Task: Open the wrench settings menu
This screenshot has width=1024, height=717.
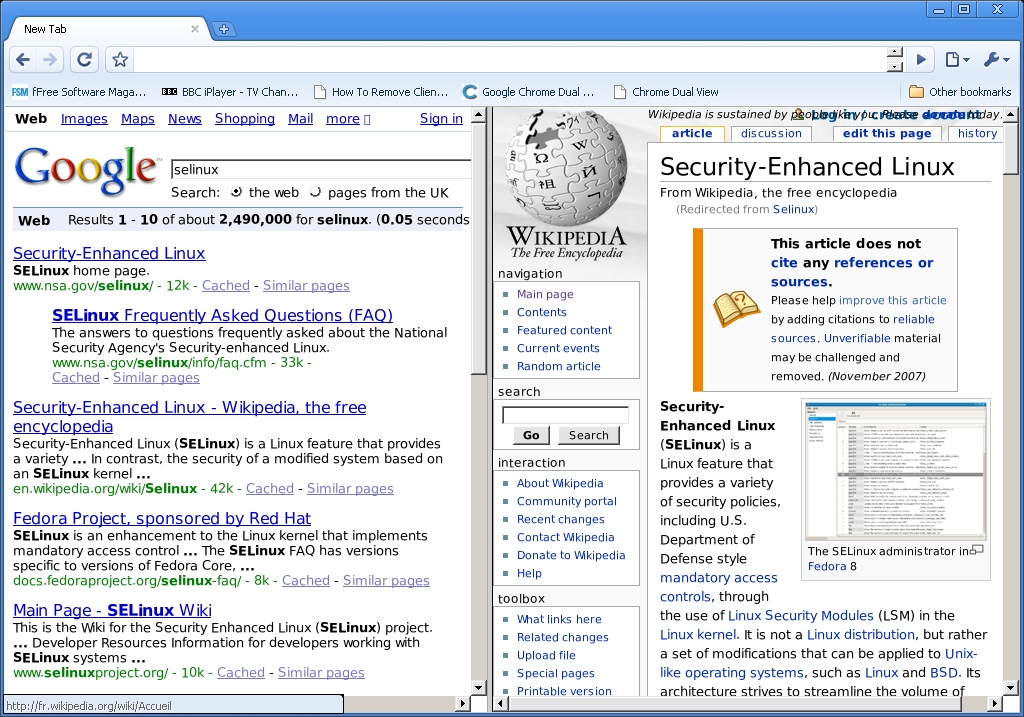Action: (x=997, y=60)
